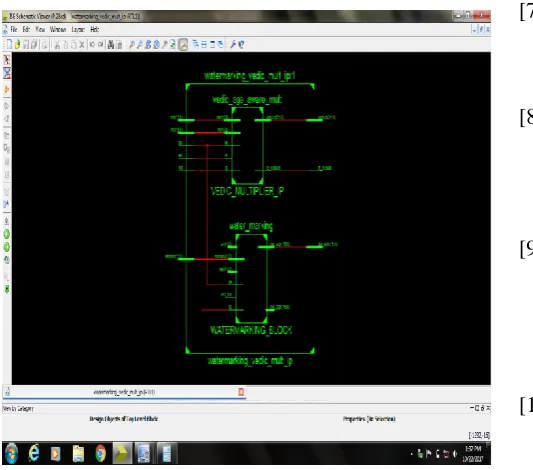Viewport: 533px width, 470px height.
Task: Open the View menu
Action: point(40,30)
